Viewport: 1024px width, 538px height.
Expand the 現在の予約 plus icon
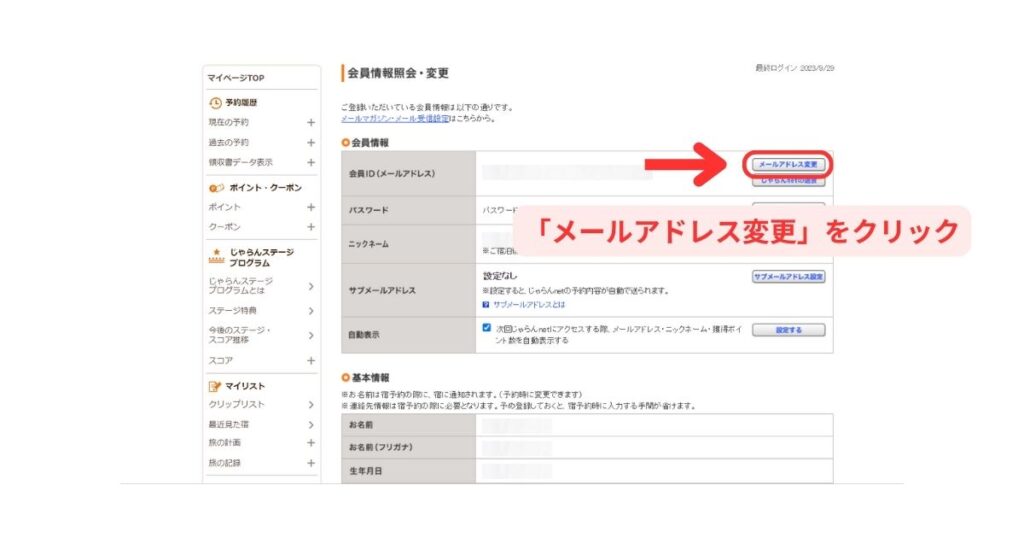311,122
